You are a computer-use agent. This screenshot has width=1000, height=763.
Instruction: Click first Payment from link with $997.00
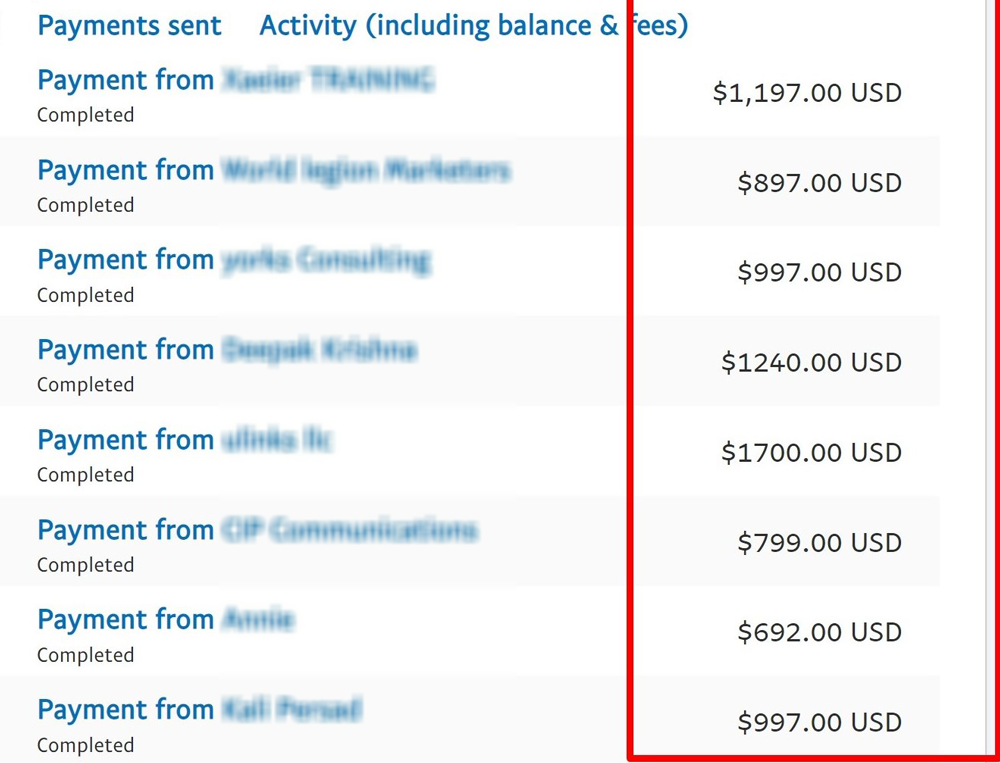(x=233, y=261)
